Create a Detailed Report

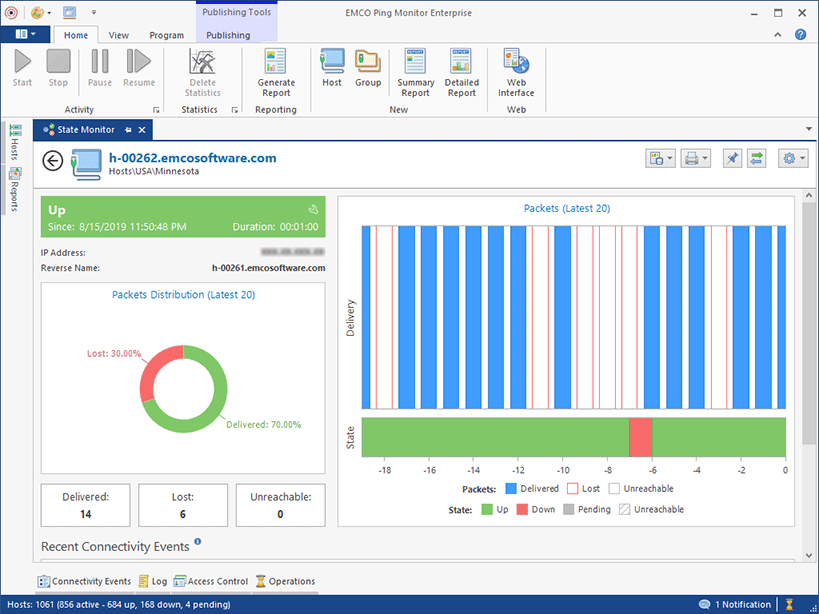461,70
